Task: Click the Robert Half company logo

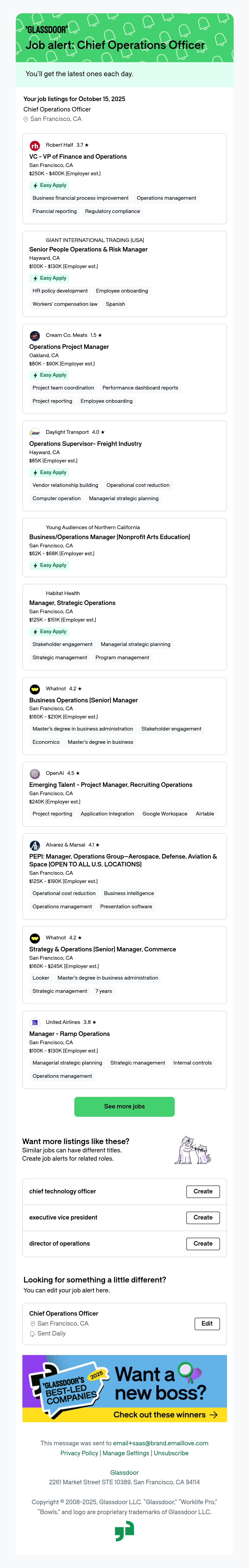Action: pos(35,145)
